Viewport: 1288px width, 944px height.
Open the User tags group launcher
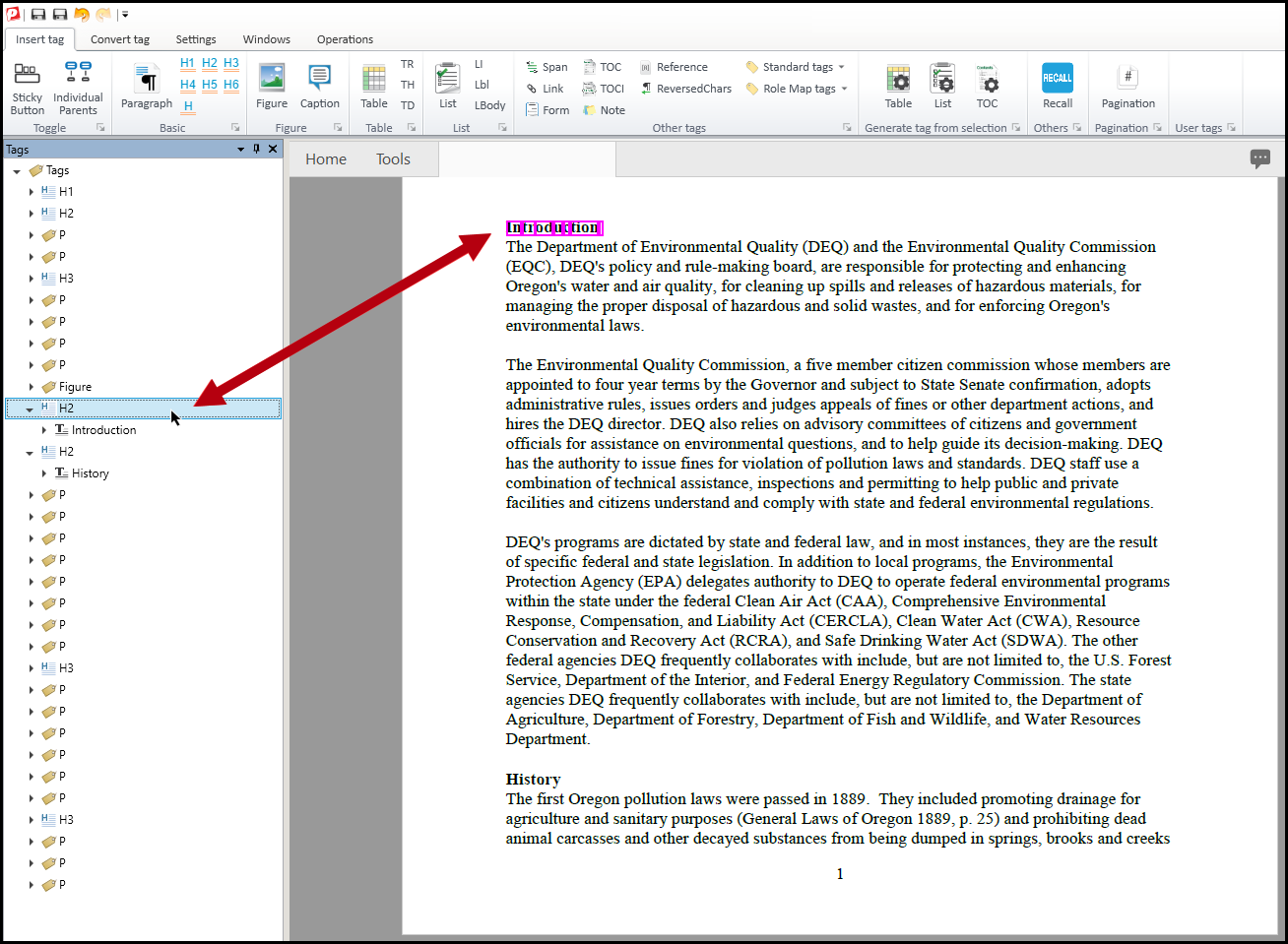coord(1231,128)
